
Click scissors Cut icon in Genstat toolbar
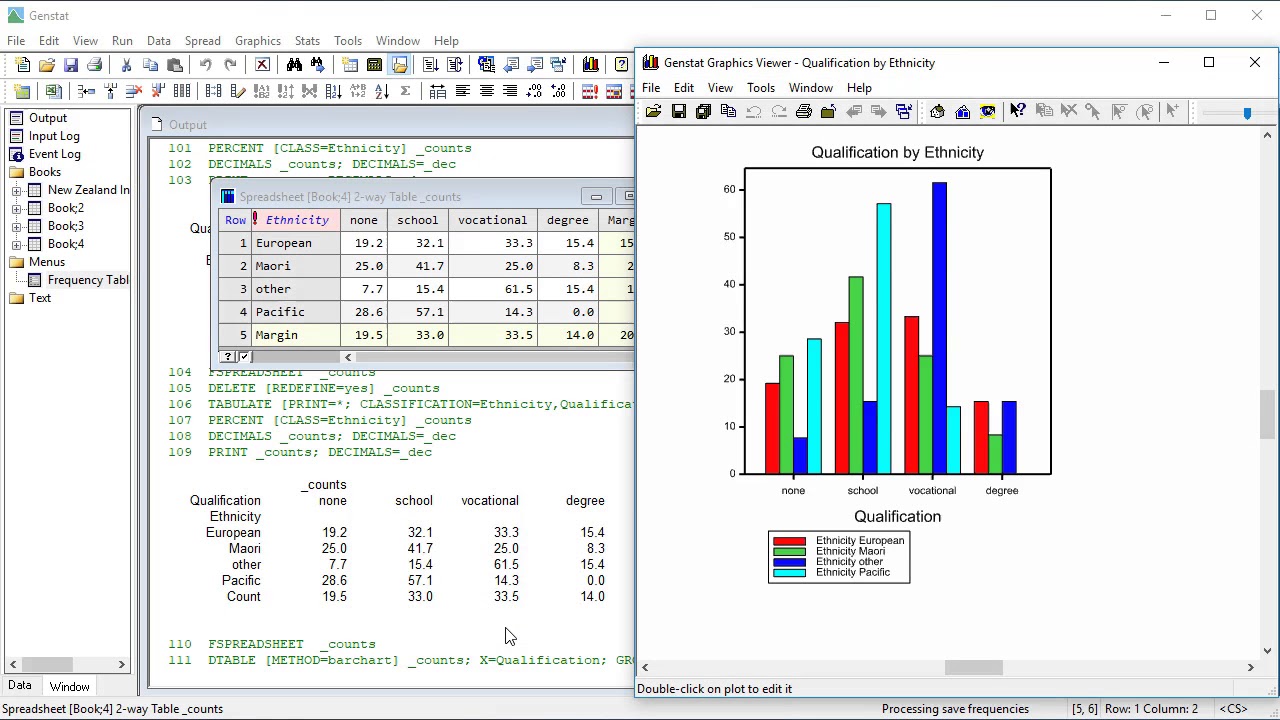pos(126,65)
